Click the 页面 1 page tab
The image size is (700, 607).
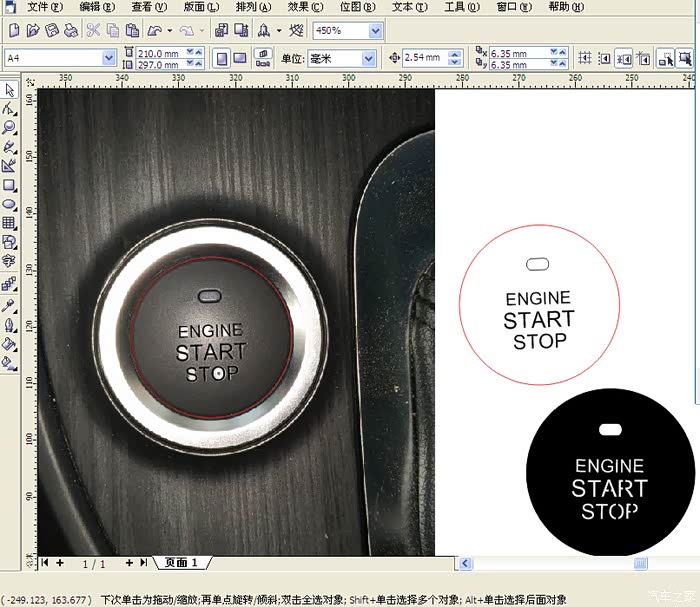tap(183, 563)
